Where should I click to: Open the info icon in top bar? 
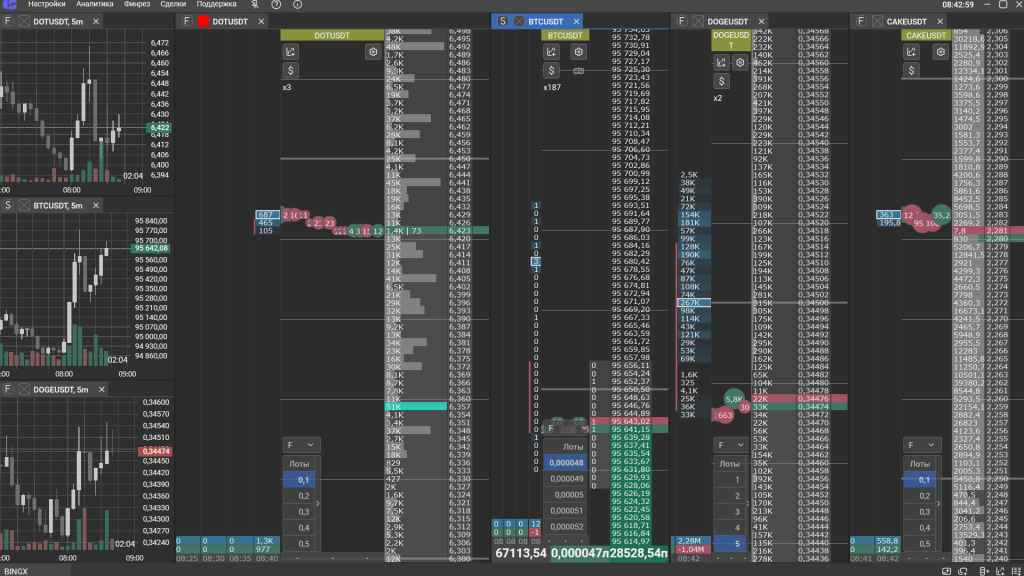[298, 5]
